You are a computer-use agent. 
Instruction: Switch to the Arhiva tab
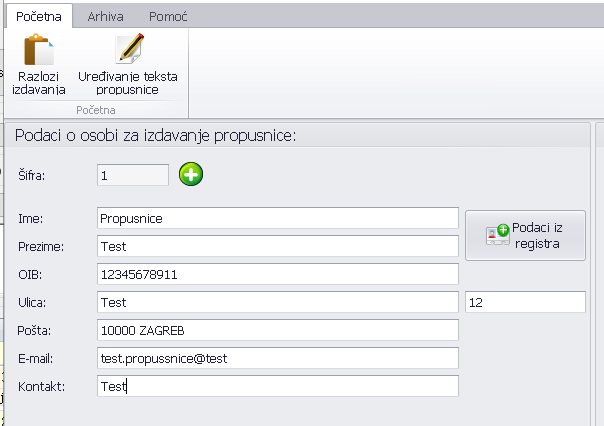coord(105,17)
